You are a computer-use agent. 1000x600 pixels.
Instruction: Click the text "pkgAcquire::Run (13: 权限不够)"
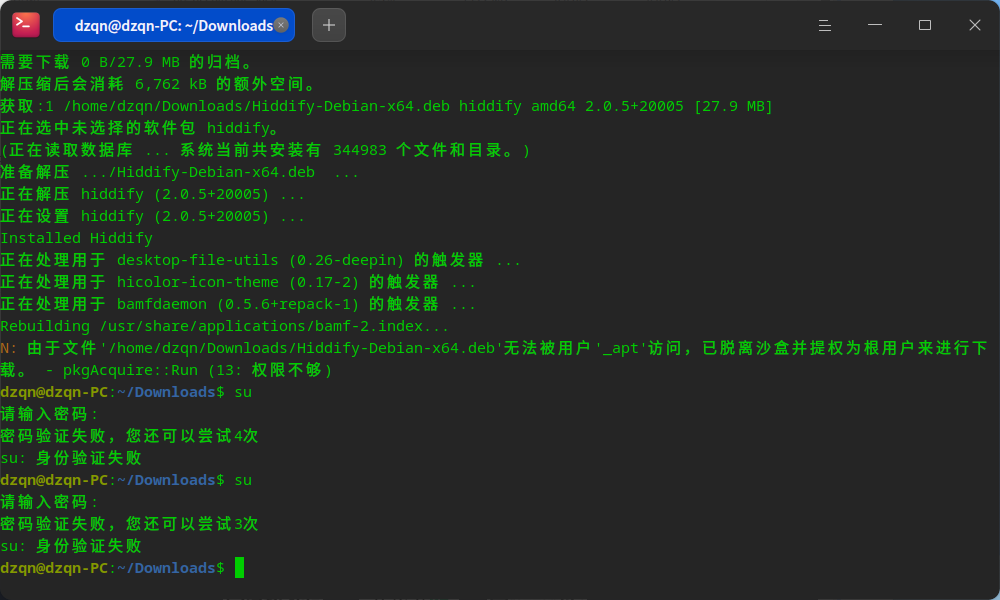[198, 370]
